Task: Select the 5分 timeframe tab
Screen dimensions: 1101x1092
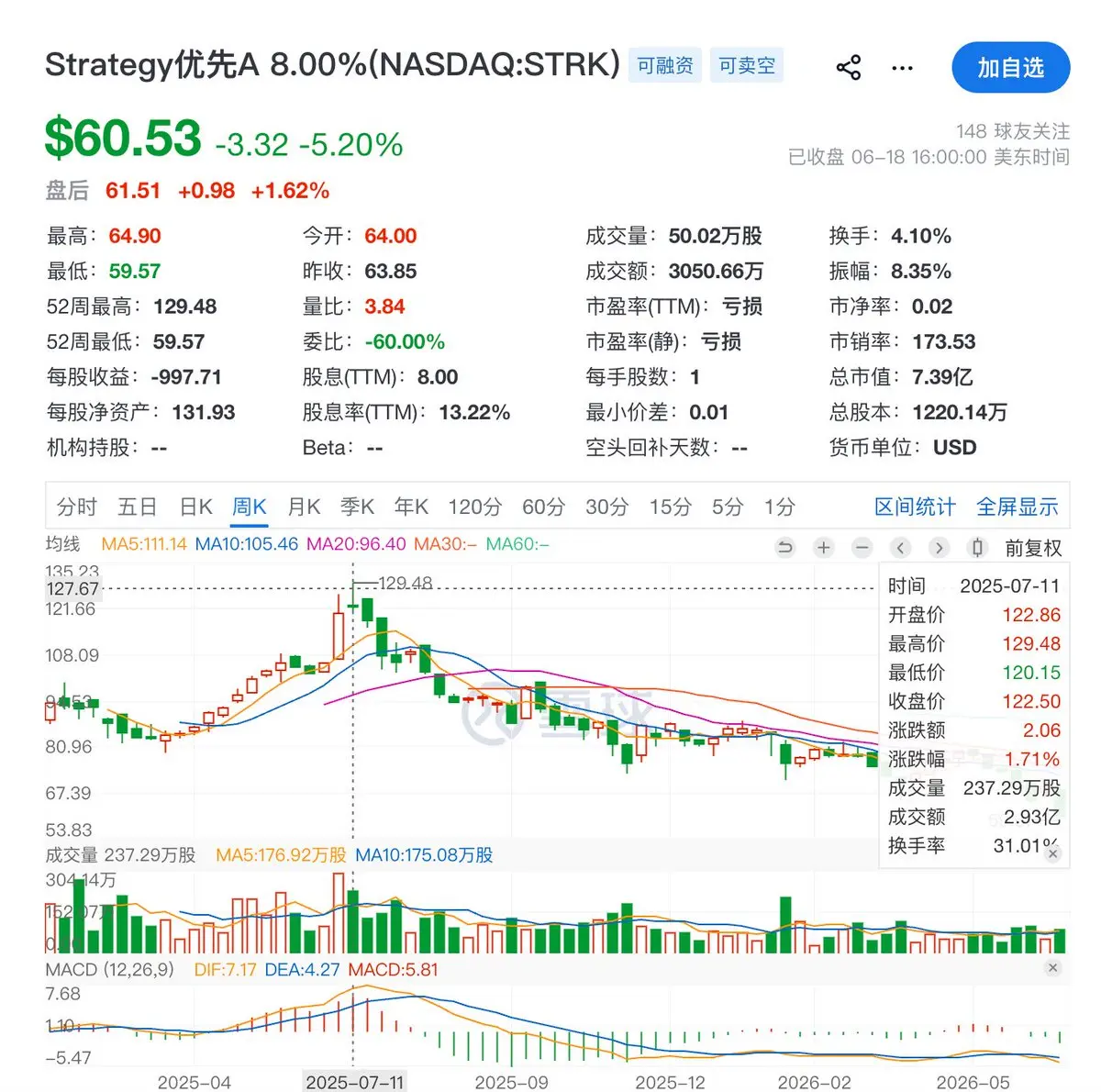Action: coord(728,507)
